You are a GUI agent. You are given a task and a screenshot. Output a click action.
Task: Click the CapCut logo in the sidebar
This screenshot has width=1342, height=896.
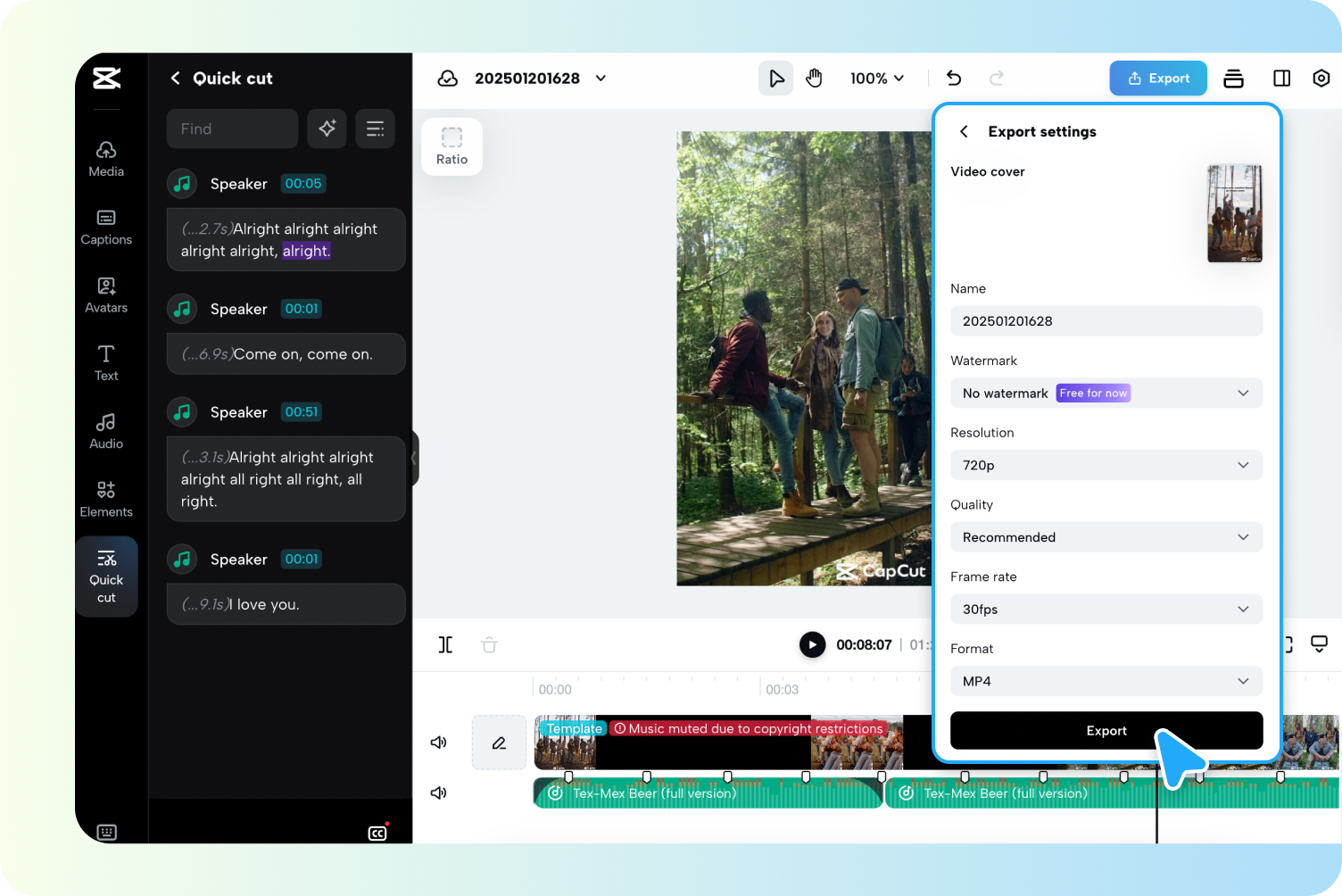click(106, 79)
